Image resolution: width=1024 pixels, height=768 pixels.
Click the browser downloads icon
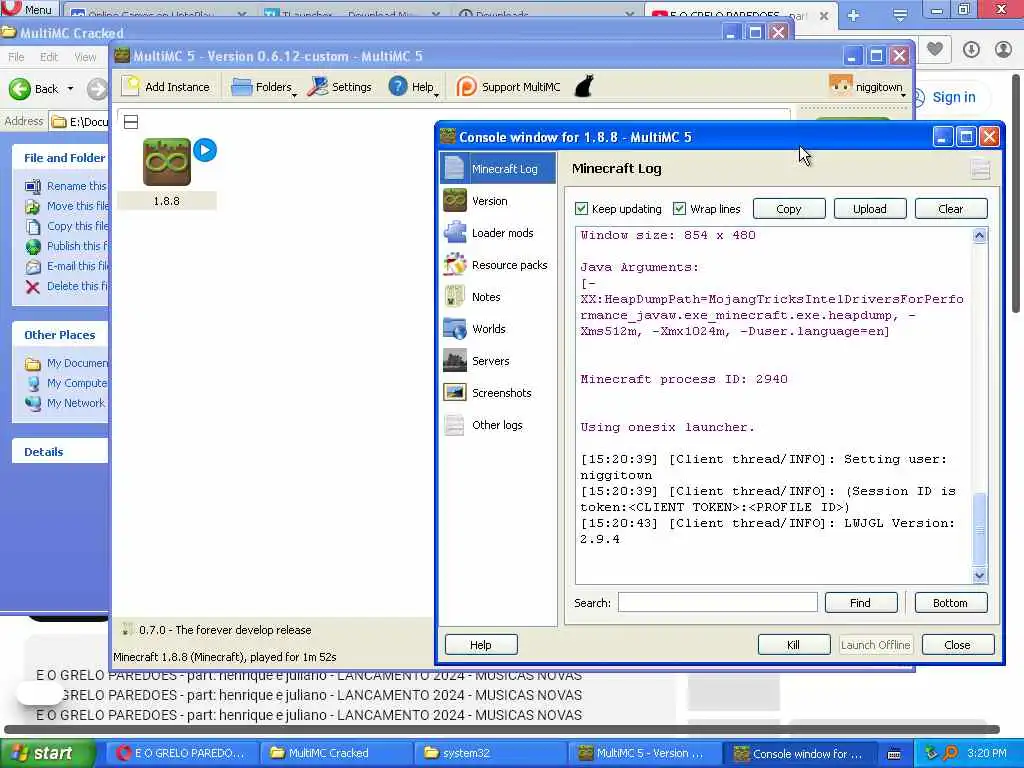tap(971, 49)
